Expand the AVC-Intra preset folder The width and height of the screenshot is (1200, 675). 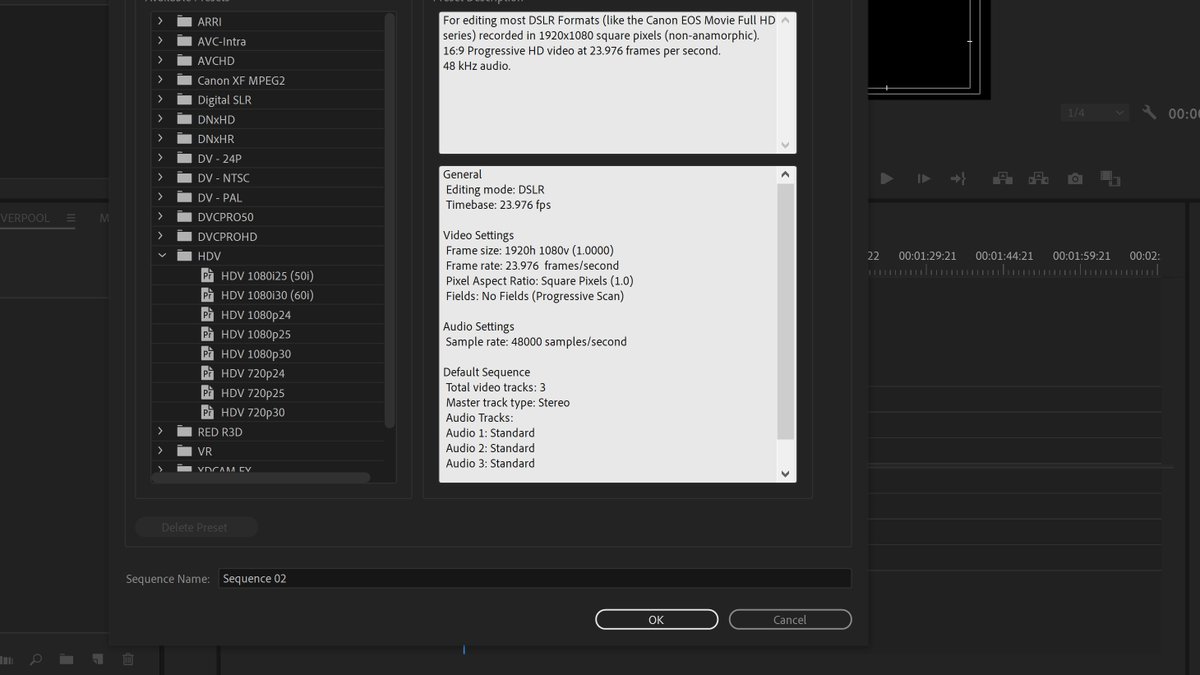pyautogui.click(x=161, y=41)
